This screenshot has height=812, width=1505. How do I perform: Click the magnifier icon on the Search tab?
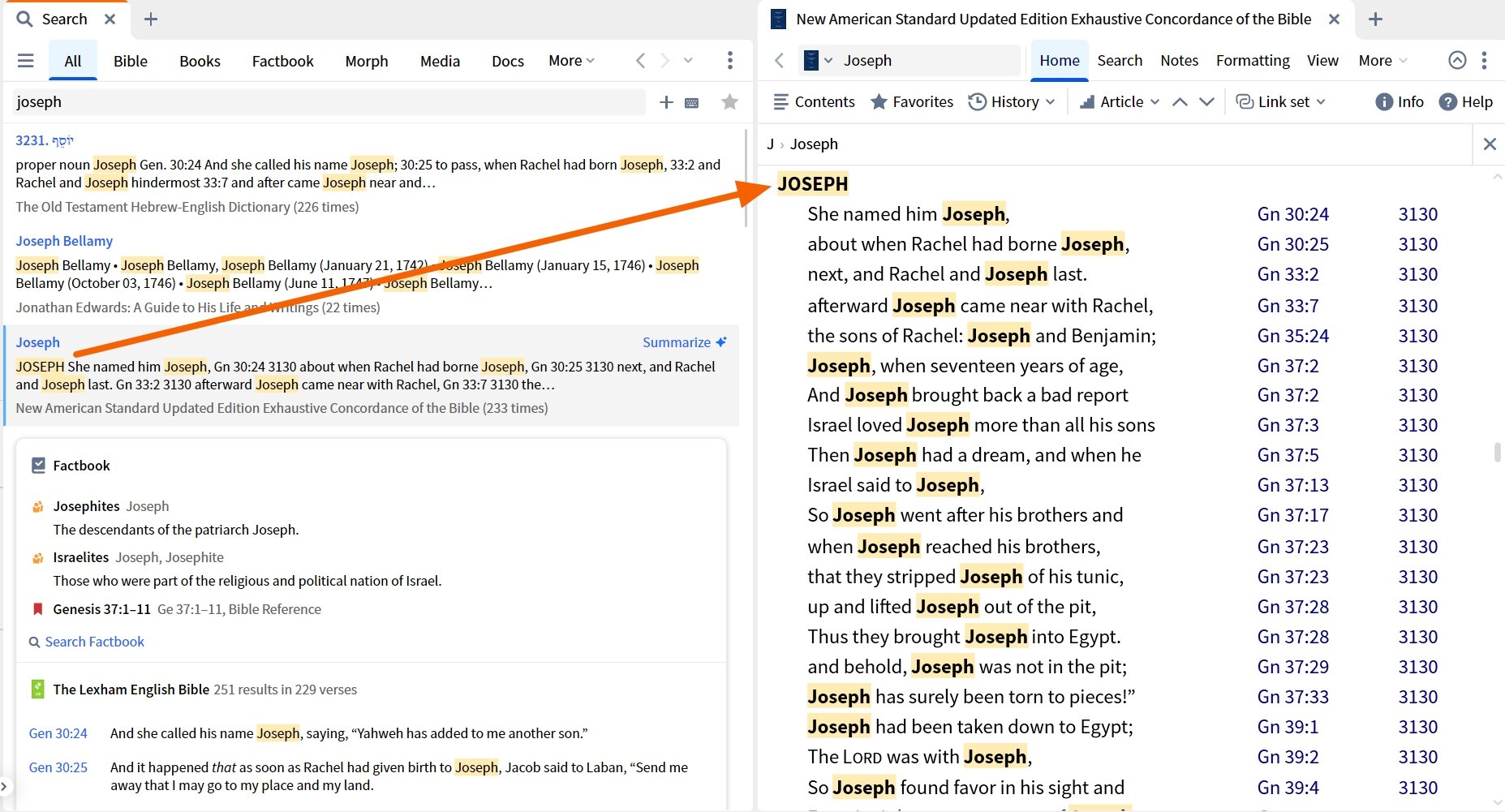point(24,19)
